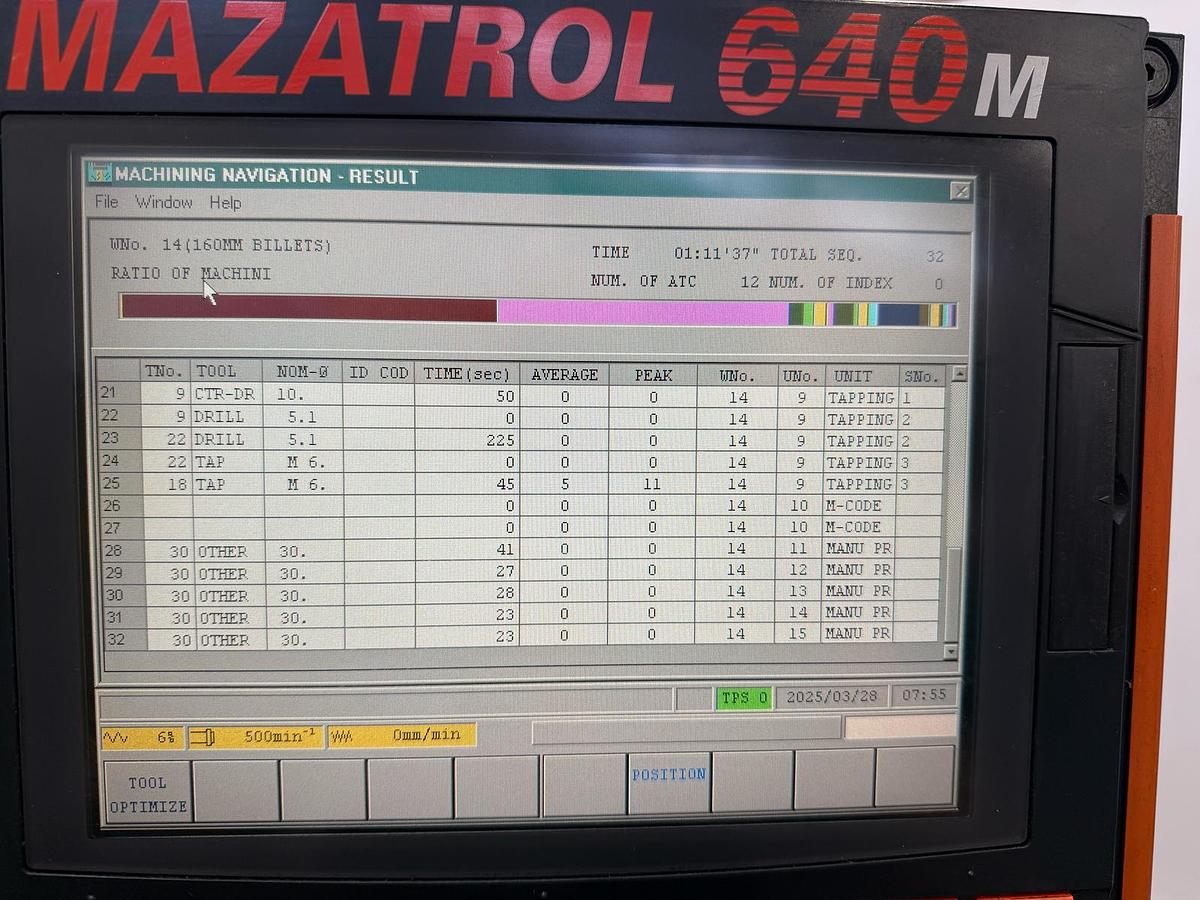Click the Machining Navigation title bar icon
This screenshot has height=900, width=1200.
coord(99,174)
